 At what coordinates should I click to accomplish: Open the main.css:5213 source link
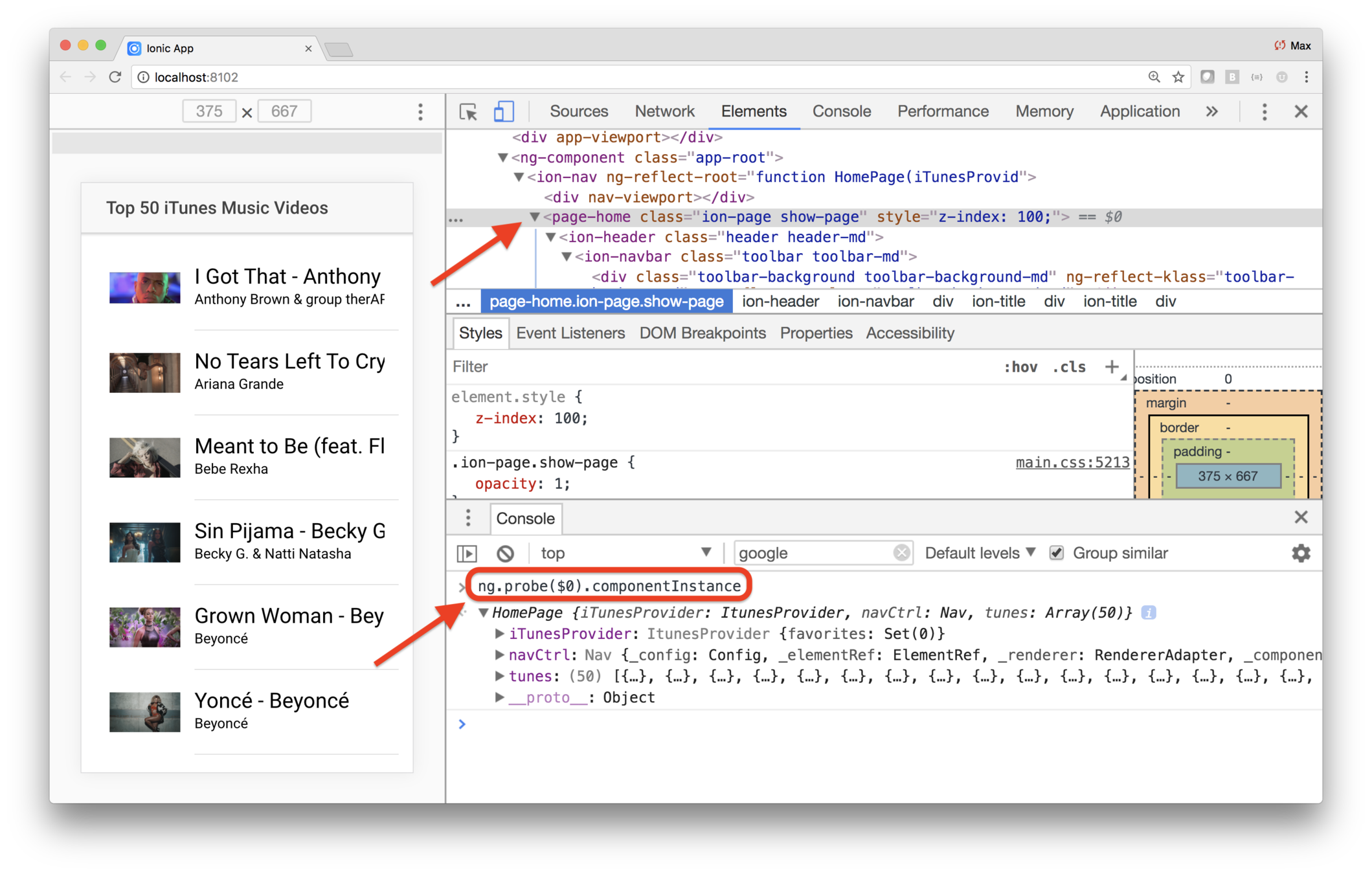coord(1072,462)
